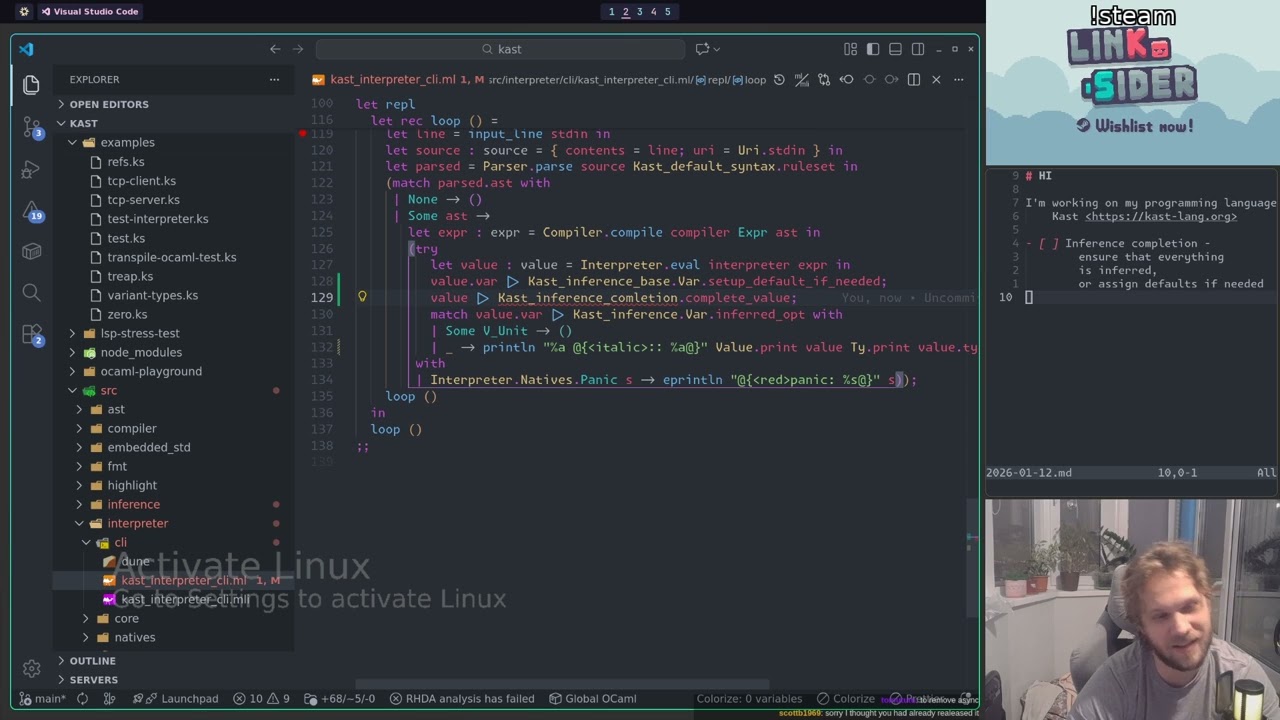Image resolution: width=1280 pixels, height=720 pixels.
Task: Open the editor more actions ellipsis
Action: tap(958, 79)
